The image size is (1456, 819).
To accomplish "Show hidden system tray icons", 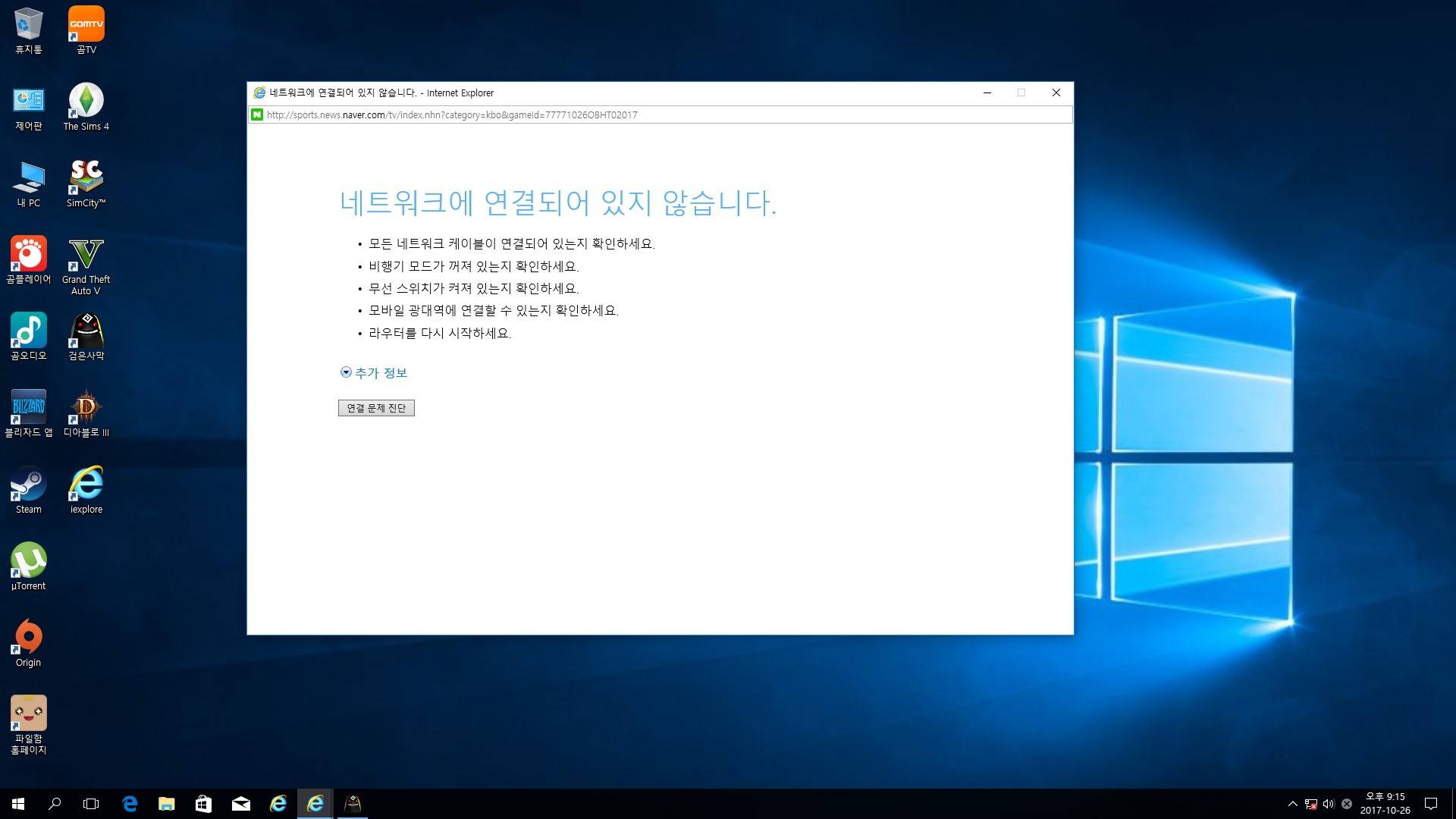I will click(x=1292, y=804).
